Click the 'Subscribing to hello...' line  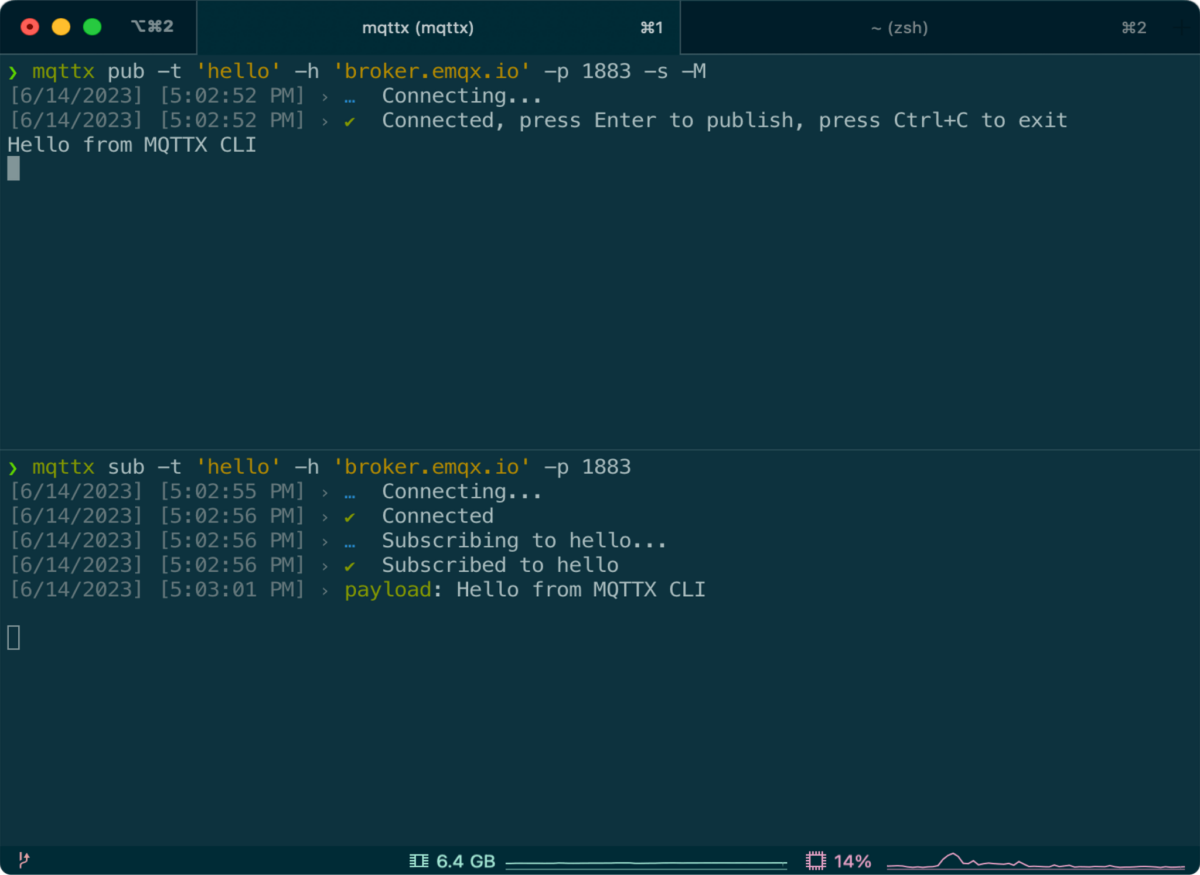tap(524, 541)
